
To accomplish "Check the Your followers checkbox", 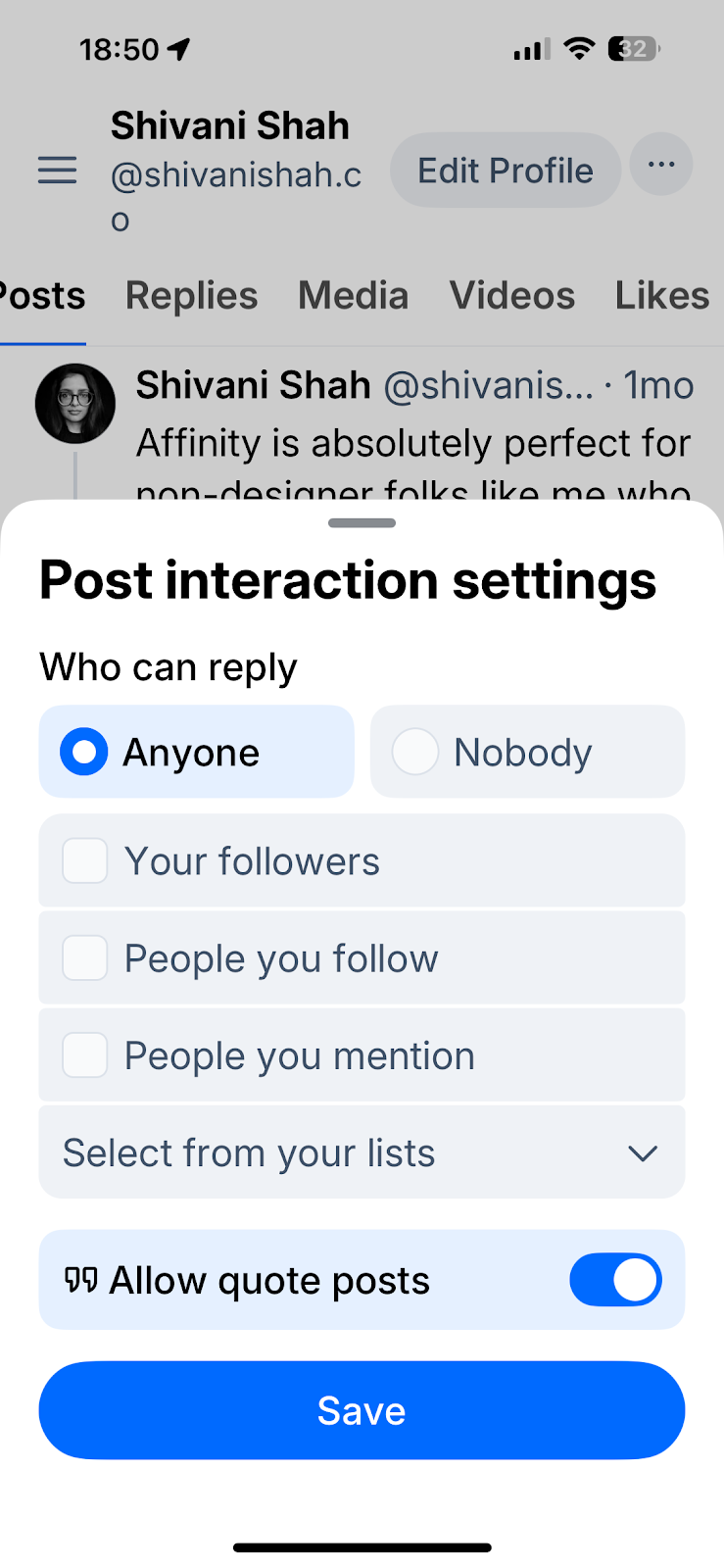I will (85, 861).
